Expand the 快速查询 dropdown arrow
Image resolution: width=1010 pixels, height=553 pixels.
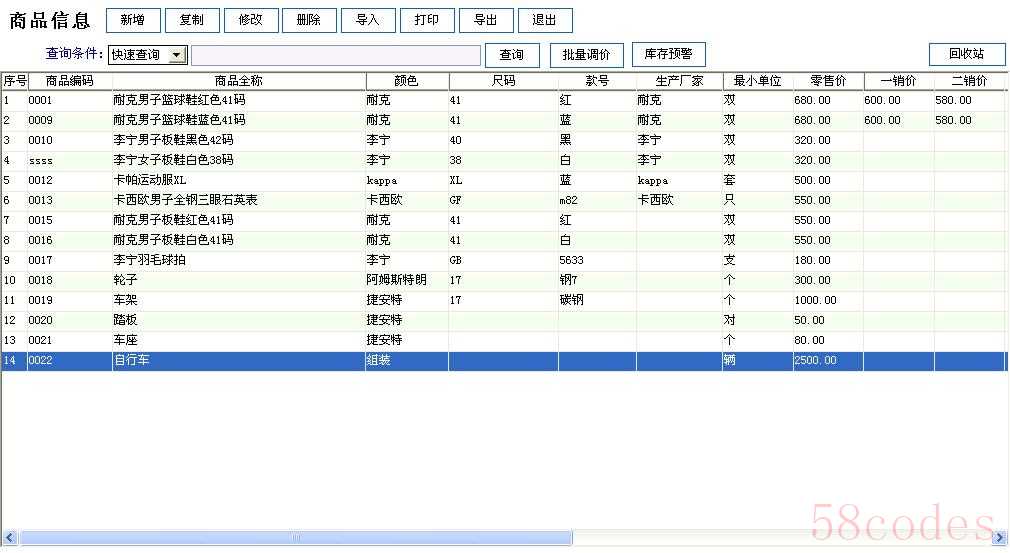coord(177,55)
